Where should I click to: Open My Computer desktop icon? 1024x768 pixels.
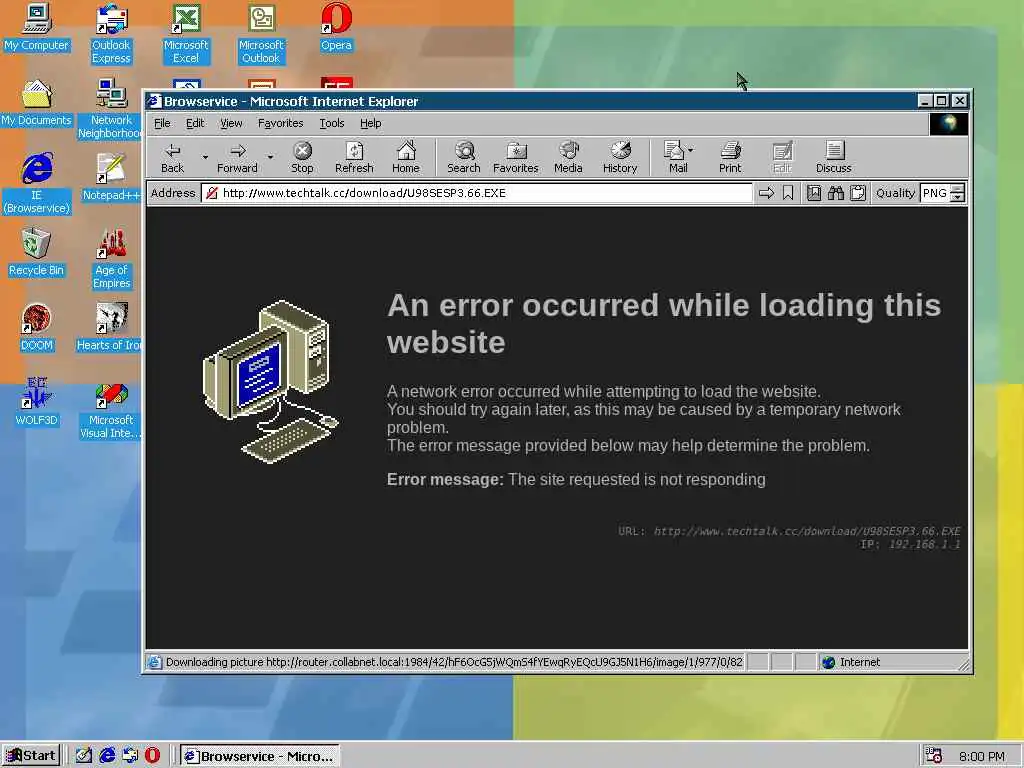tap(37, 27)
